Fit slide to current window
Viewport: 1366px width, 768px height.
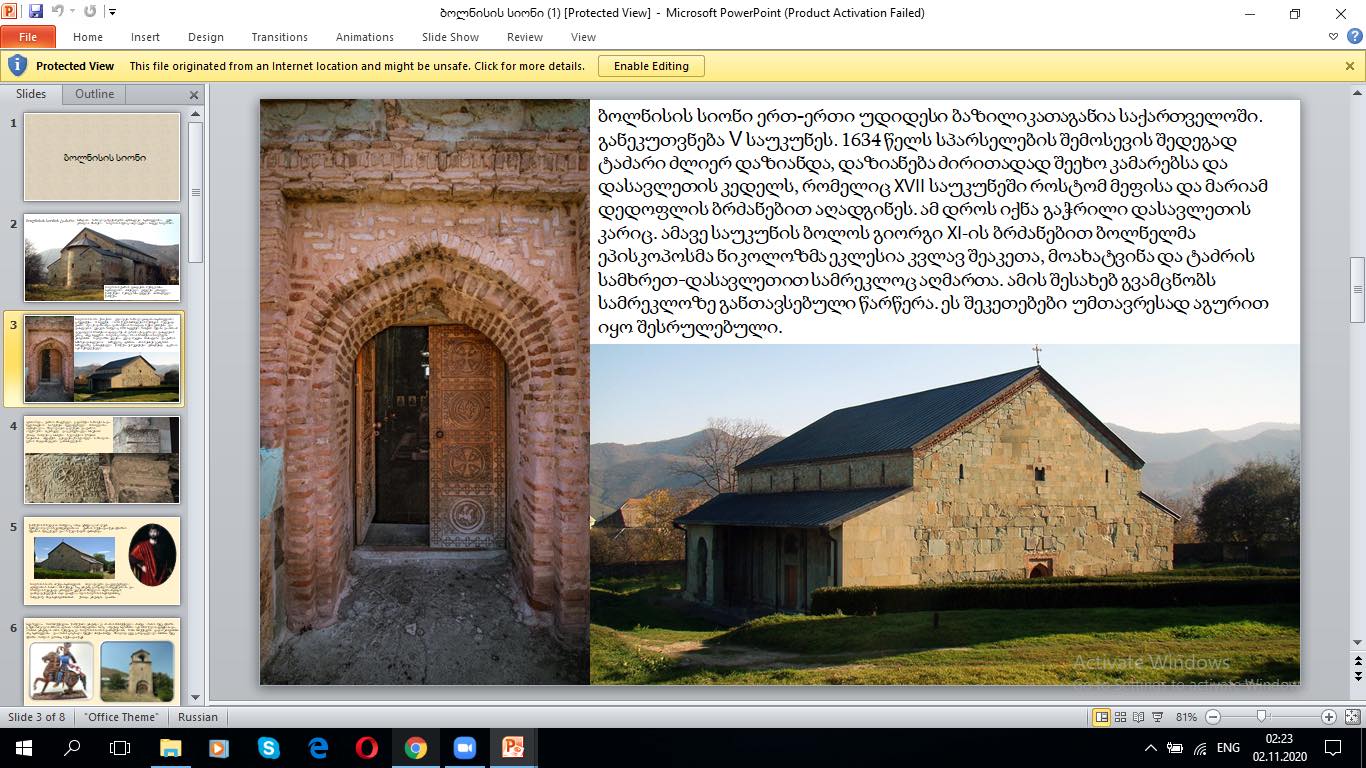(x=1351, y=717)
